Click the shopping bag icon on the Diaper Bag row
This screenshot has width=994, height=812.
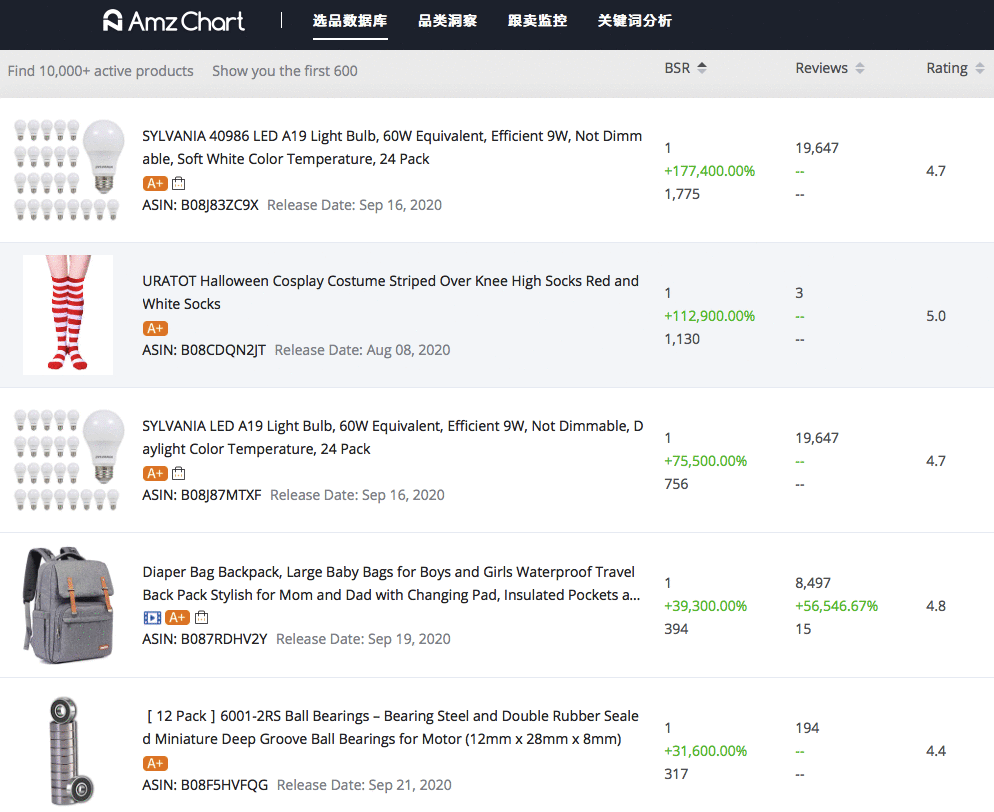click(202, 617)
